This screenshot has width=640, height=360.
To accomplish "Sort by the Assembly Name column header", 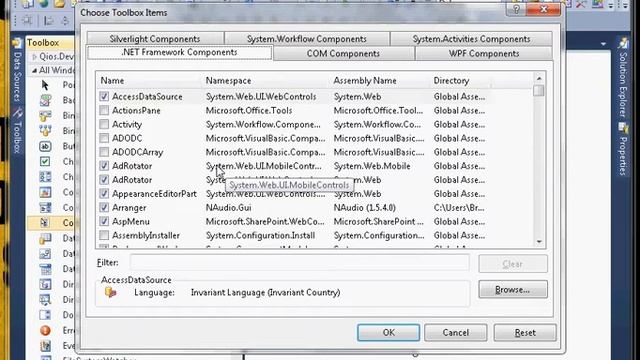I will 380,80.
